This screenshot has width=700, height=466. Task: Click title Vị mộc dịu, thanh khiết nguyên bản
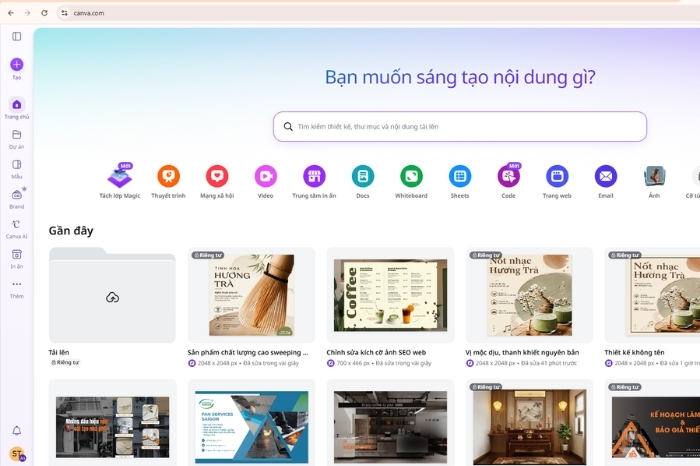[x=522, y=353]
